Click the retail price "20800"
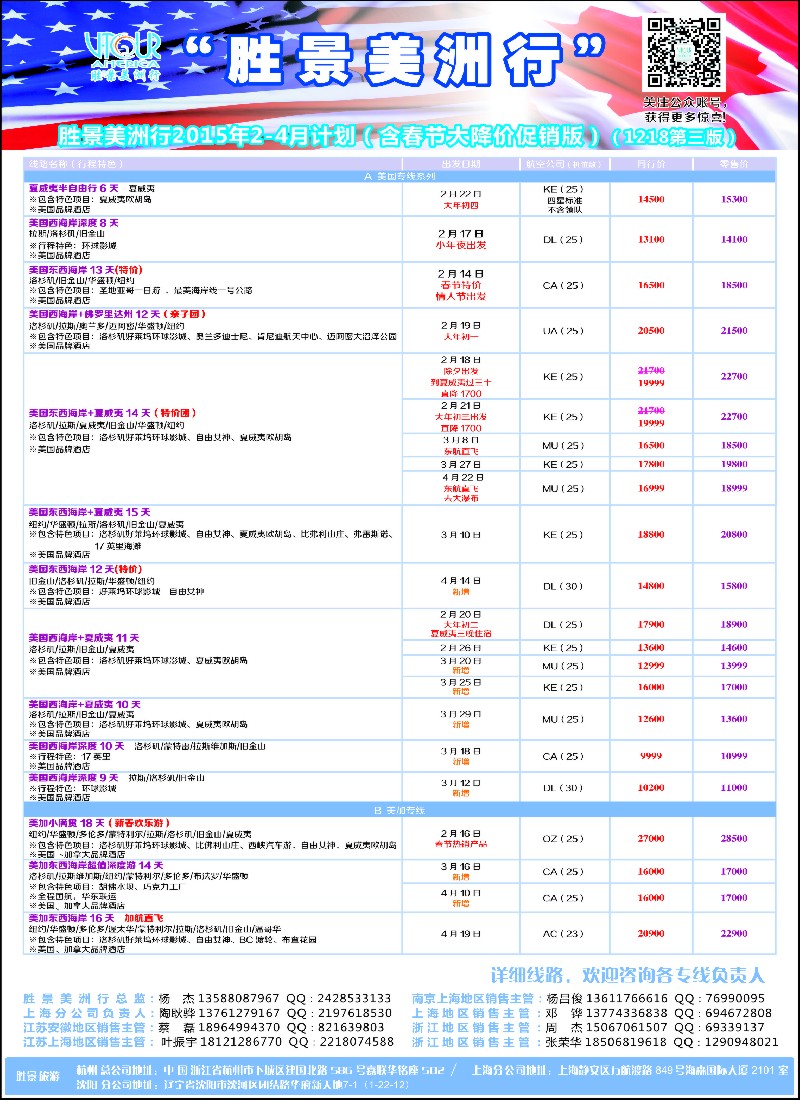Screen dimensions: 800x1100 [734, 535]
